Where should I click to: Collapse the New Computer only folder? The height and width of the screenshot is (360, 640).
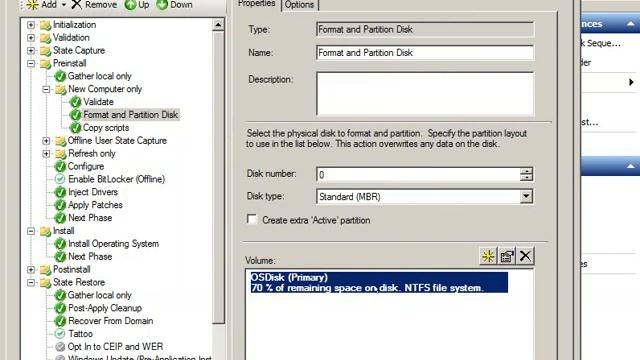tap(46, 89)
